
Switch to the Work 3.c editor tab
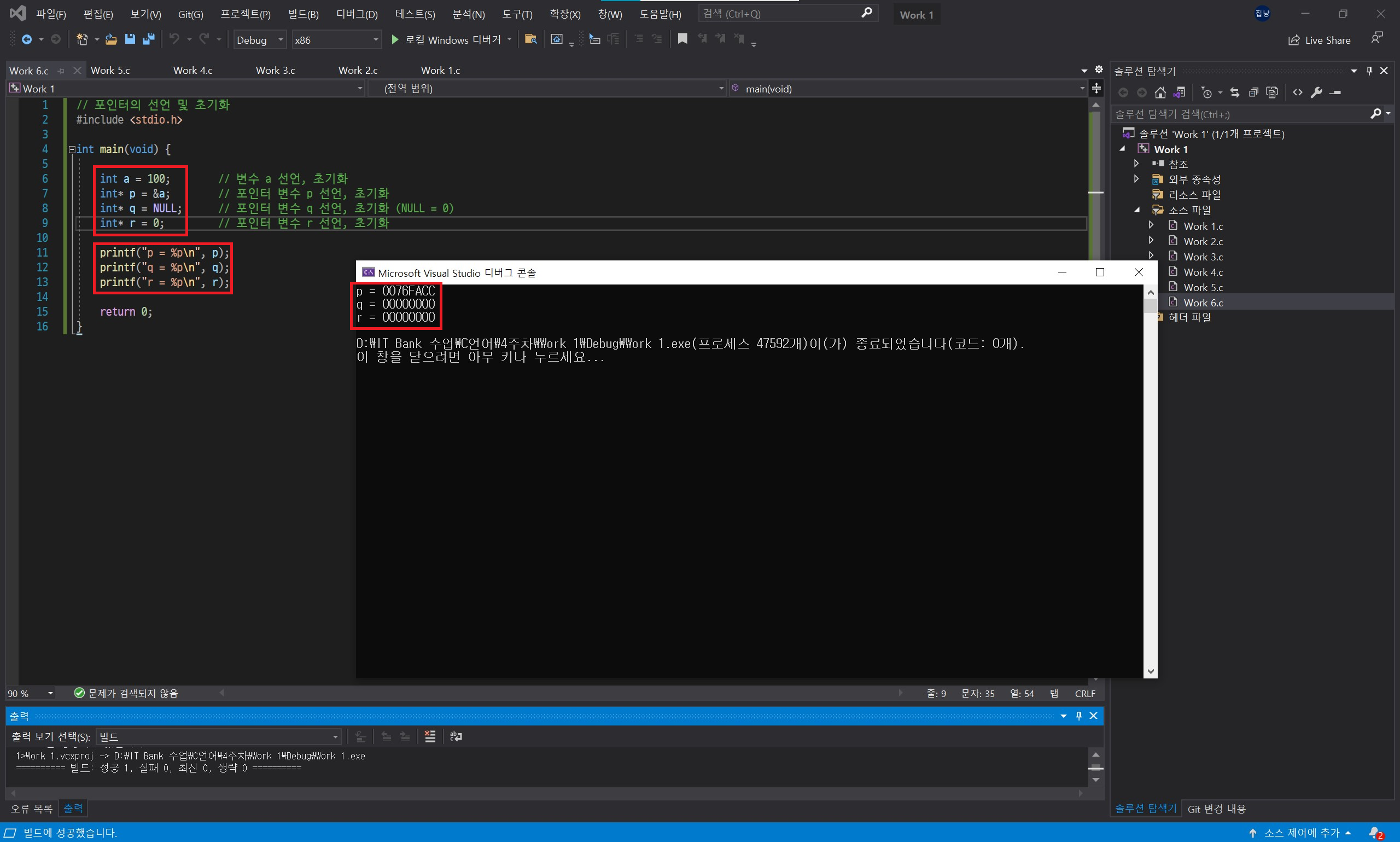(x=275, y=71)
